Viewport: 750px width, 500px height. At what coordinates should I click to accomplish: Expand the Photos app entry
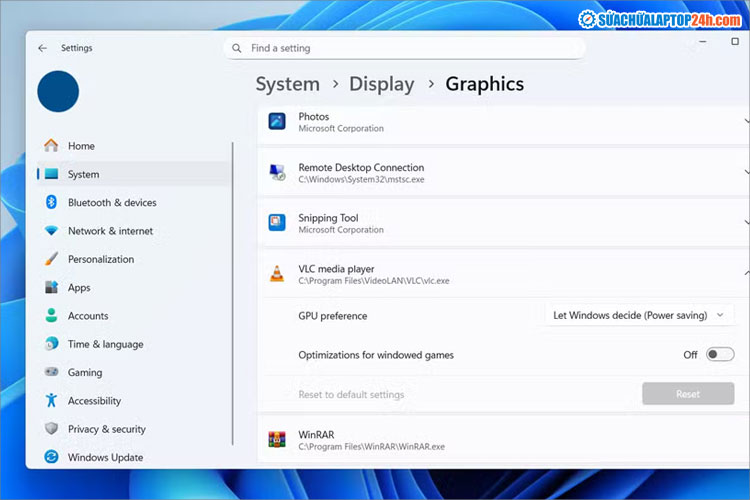point(745,121)
